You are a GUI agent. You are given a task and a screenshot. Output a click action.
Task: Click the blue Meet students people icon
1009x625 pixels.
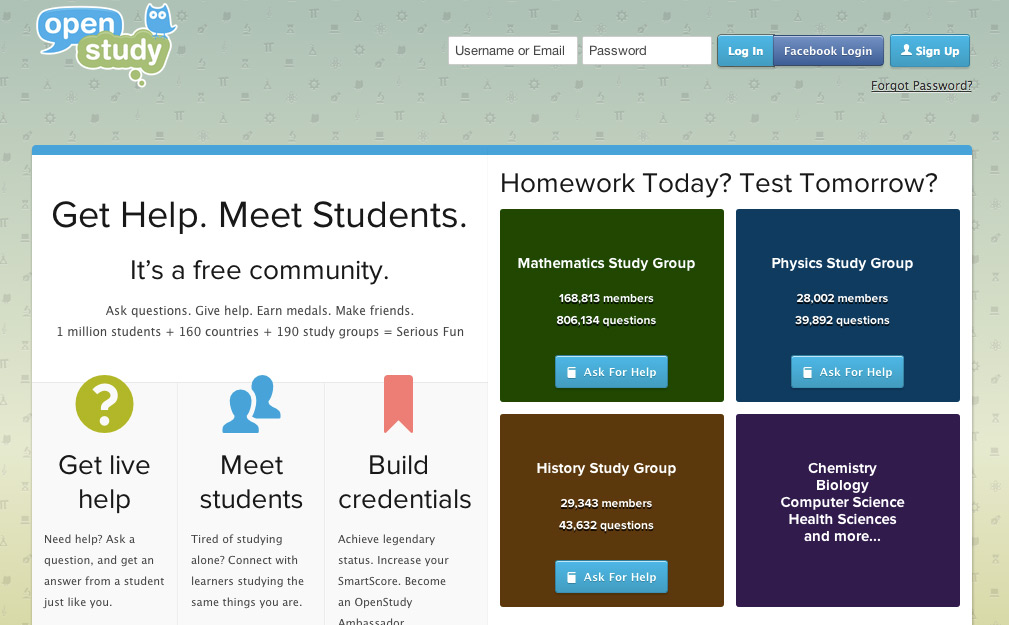[251, 404]
